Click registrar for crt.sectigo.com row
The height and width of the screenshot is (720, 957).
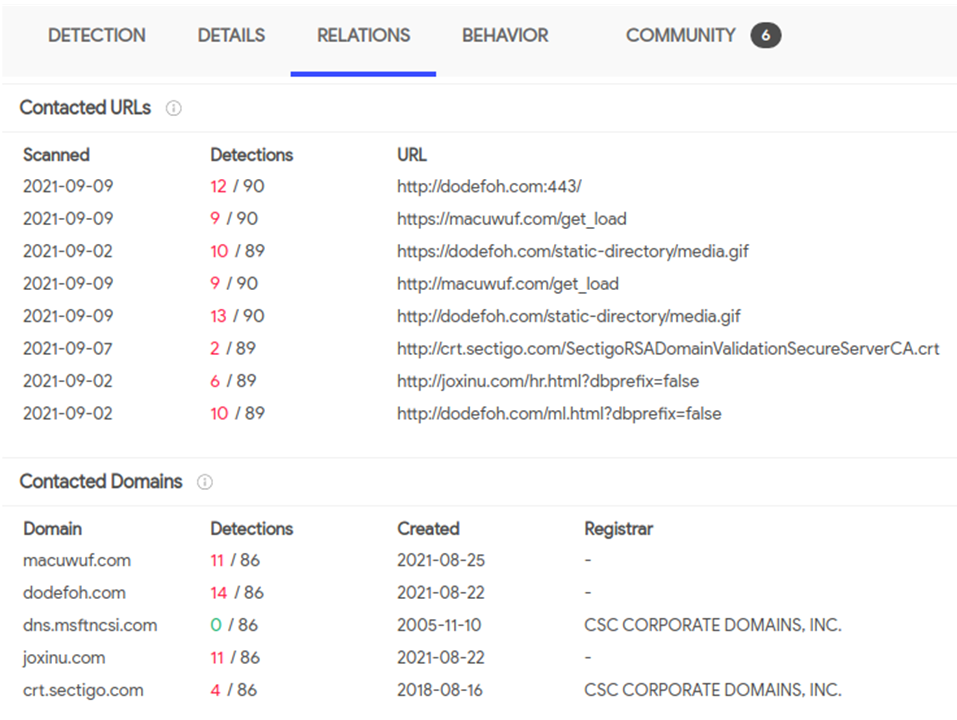click(x=713, y=690)
